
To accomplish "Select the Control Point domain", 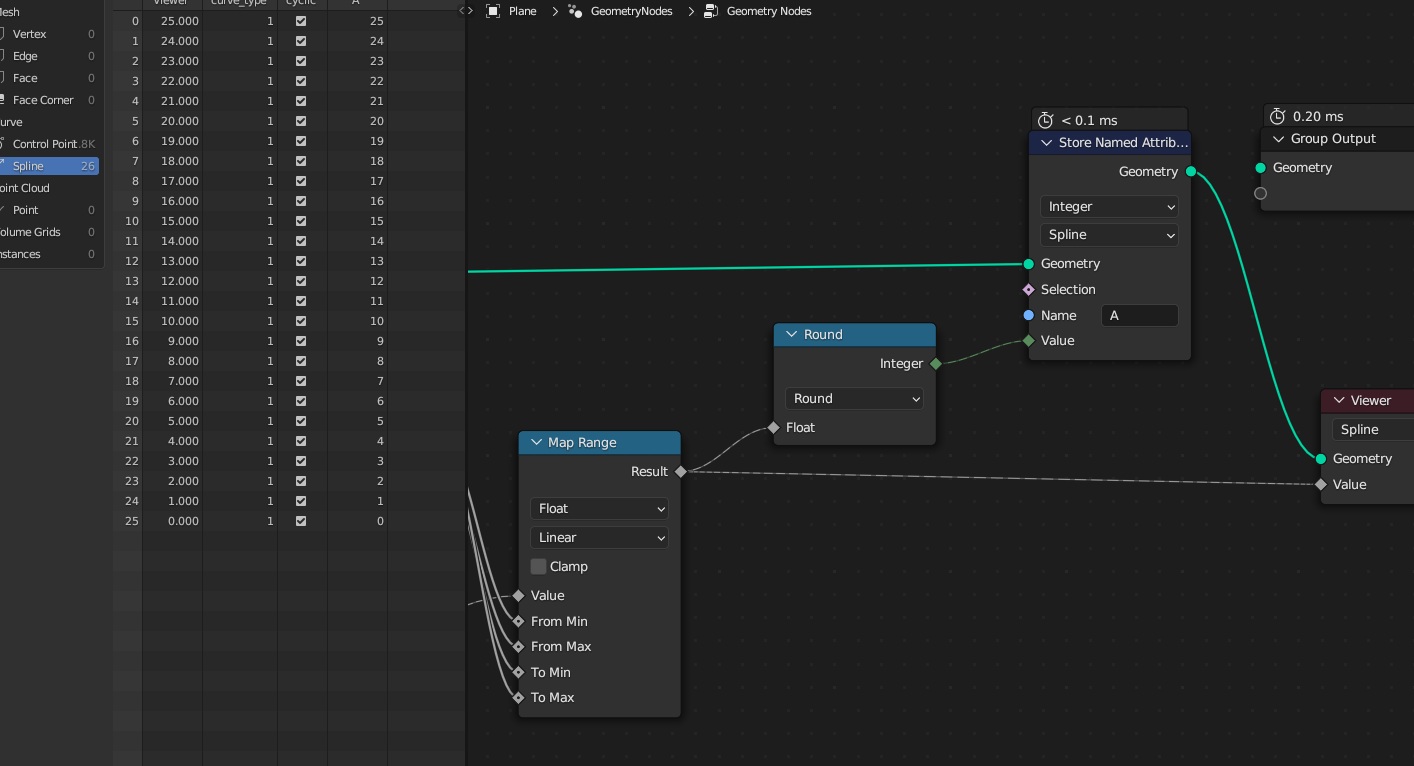I will pyautogui.click(x=49, y=144).
